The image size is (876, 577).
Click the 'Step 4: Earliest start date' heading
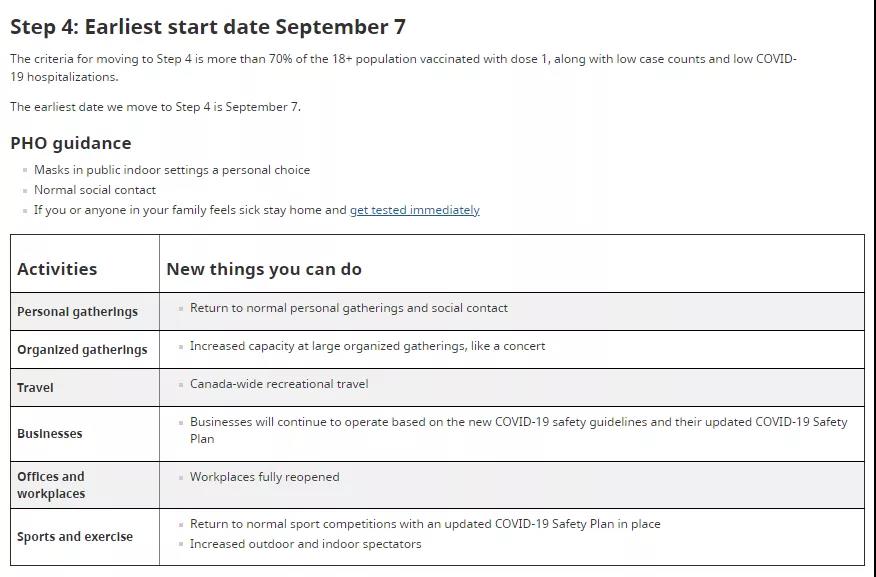(x=208, y=27)
